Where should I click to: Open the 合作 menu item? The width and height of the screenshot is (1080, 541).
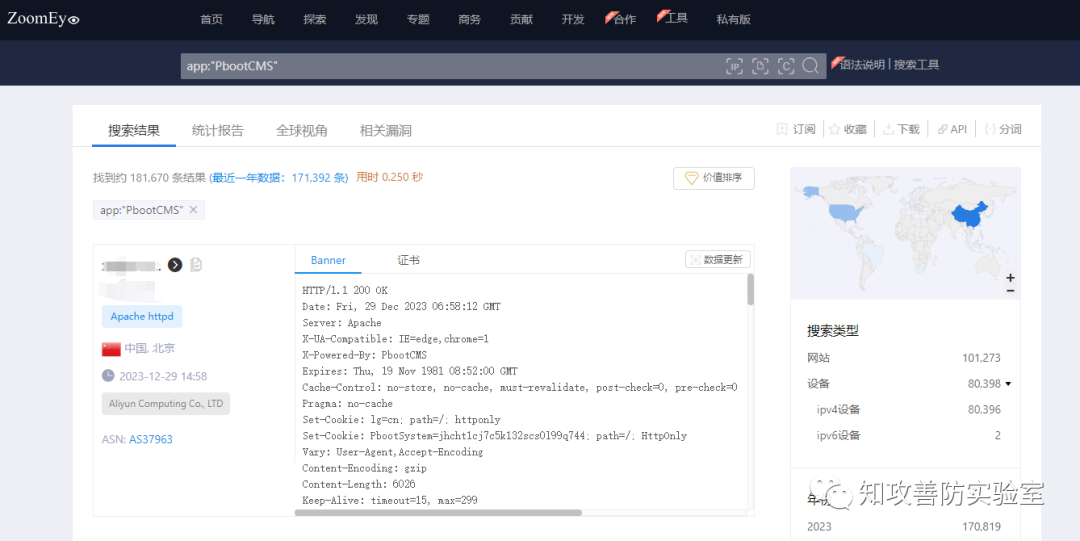point(625,19)
